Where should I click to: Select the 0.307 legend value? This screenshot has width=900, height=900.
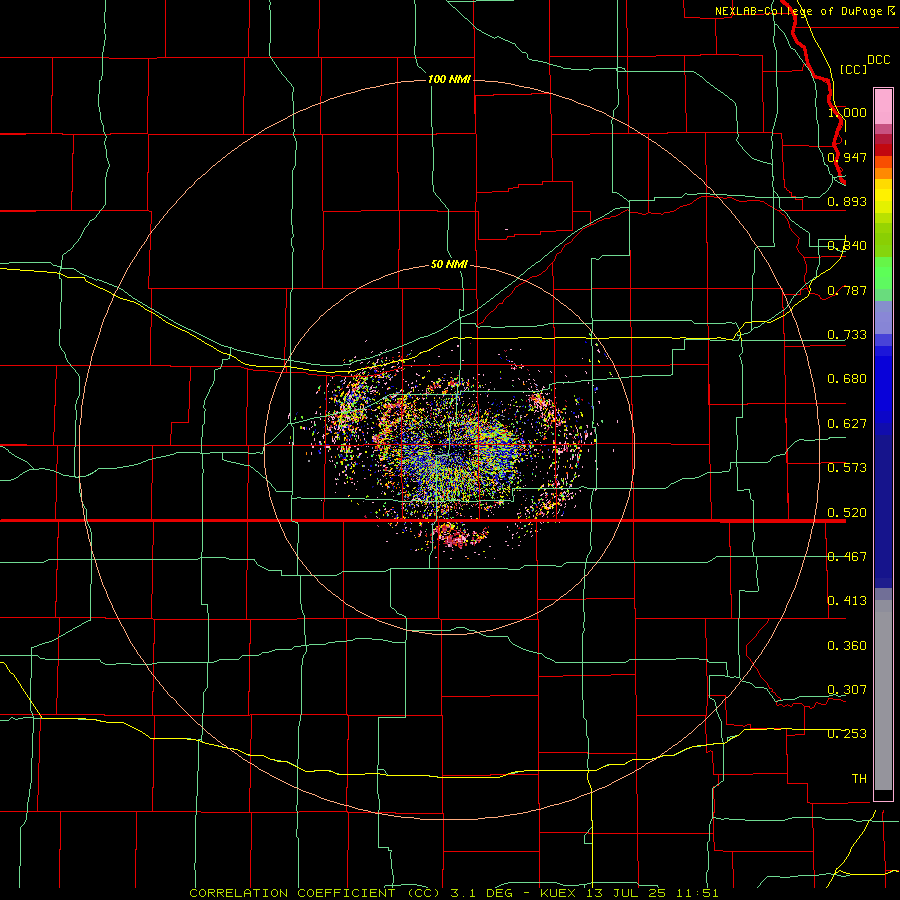[x=847, y=690]
